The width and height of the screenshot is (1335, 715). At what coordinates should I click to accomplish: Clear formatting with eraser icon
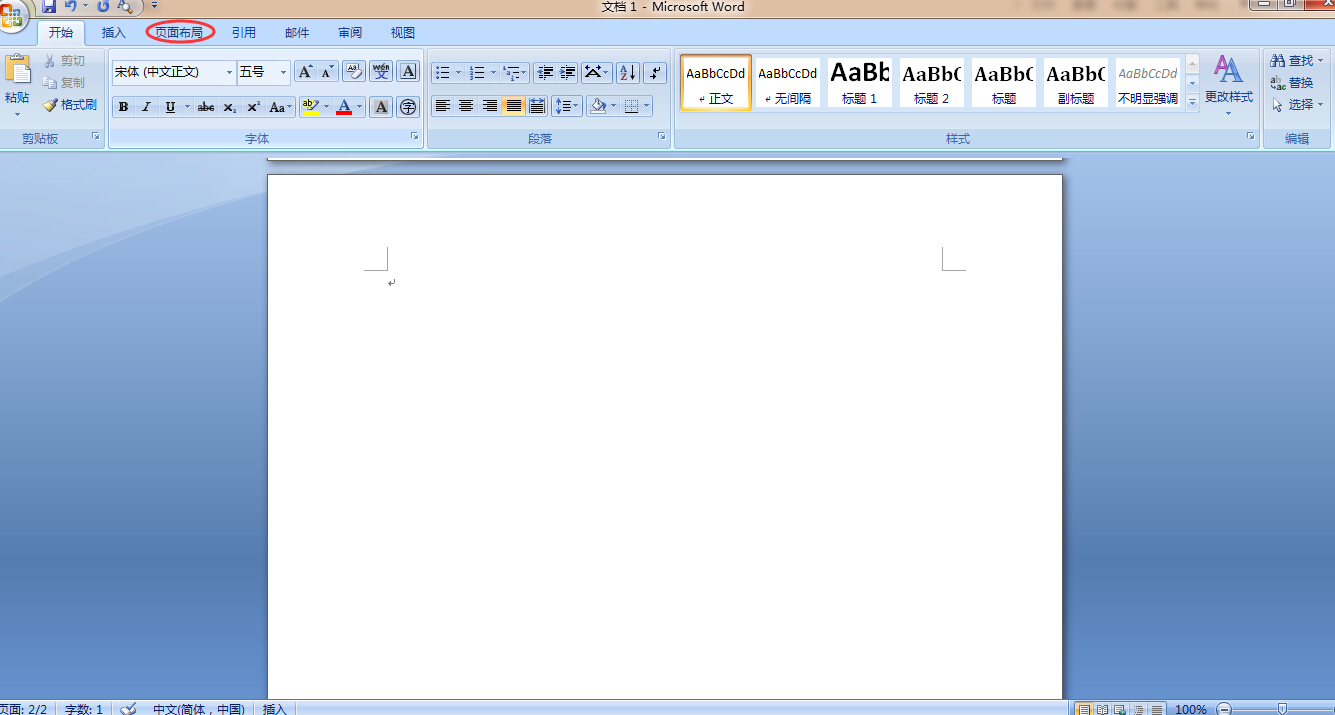(x=354, y=72)
